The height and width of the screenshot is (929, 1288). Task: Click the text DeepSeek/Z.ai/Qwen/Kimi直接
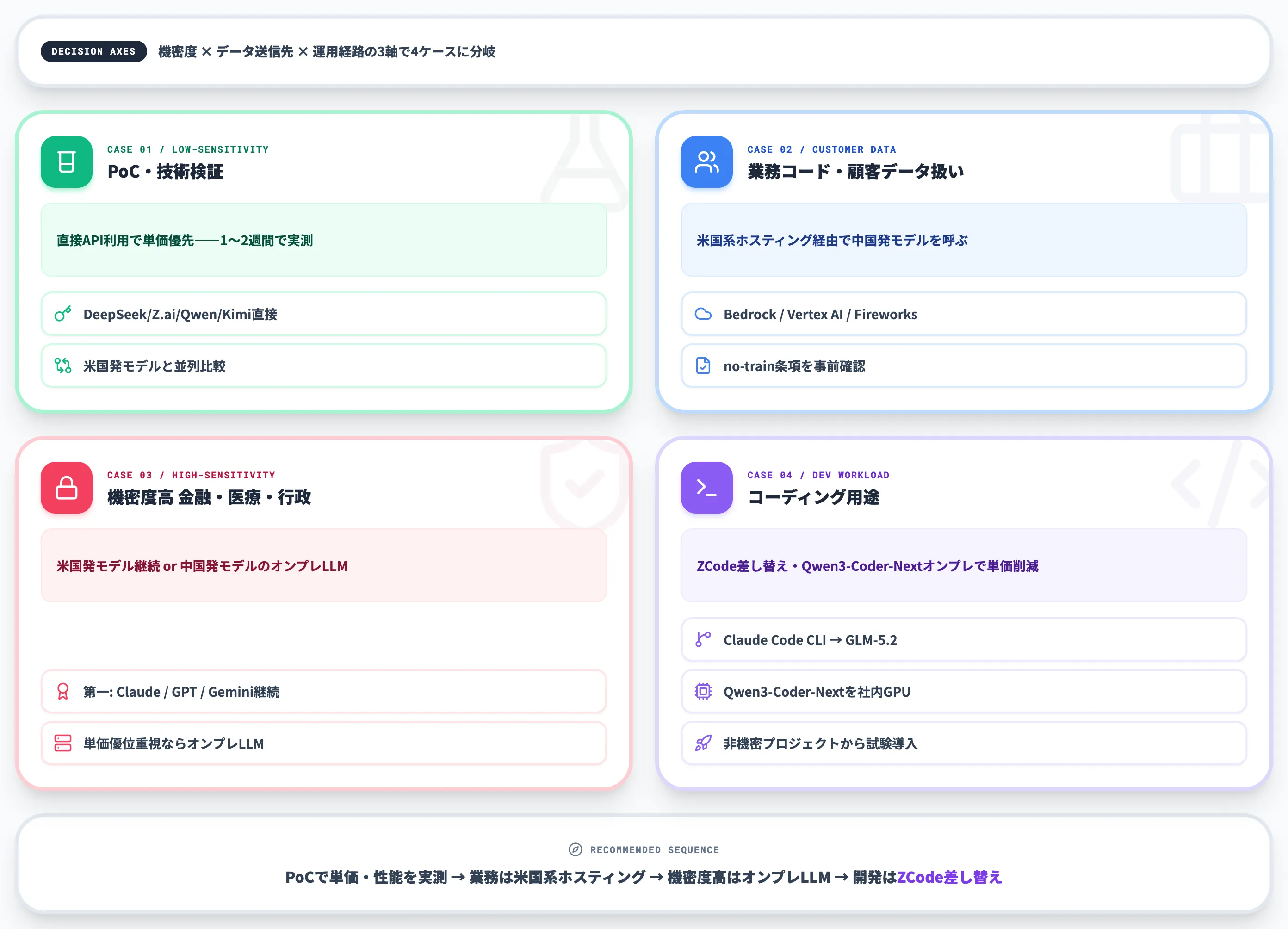[x=180, y=314]
